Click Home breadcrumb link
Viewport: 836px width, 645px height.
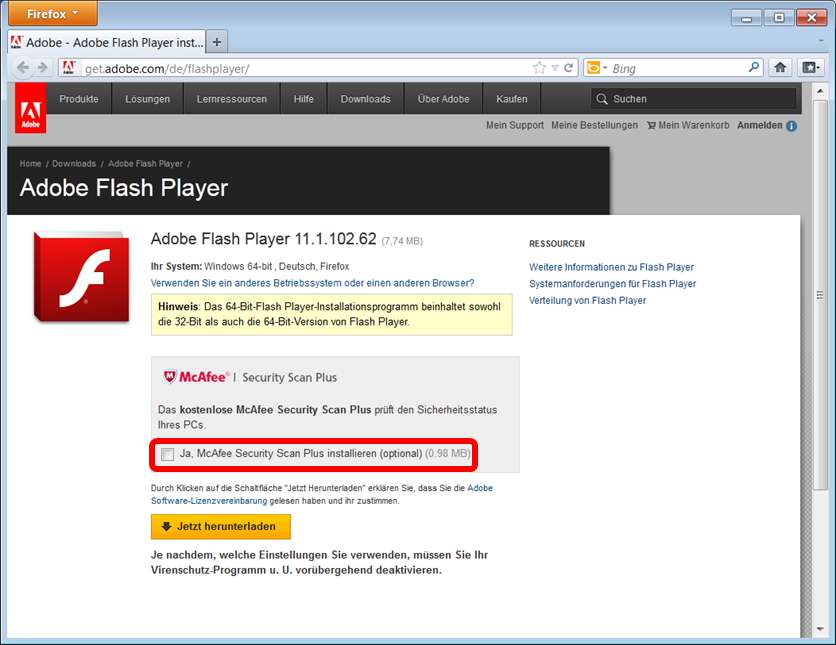[x=30, y=164]
